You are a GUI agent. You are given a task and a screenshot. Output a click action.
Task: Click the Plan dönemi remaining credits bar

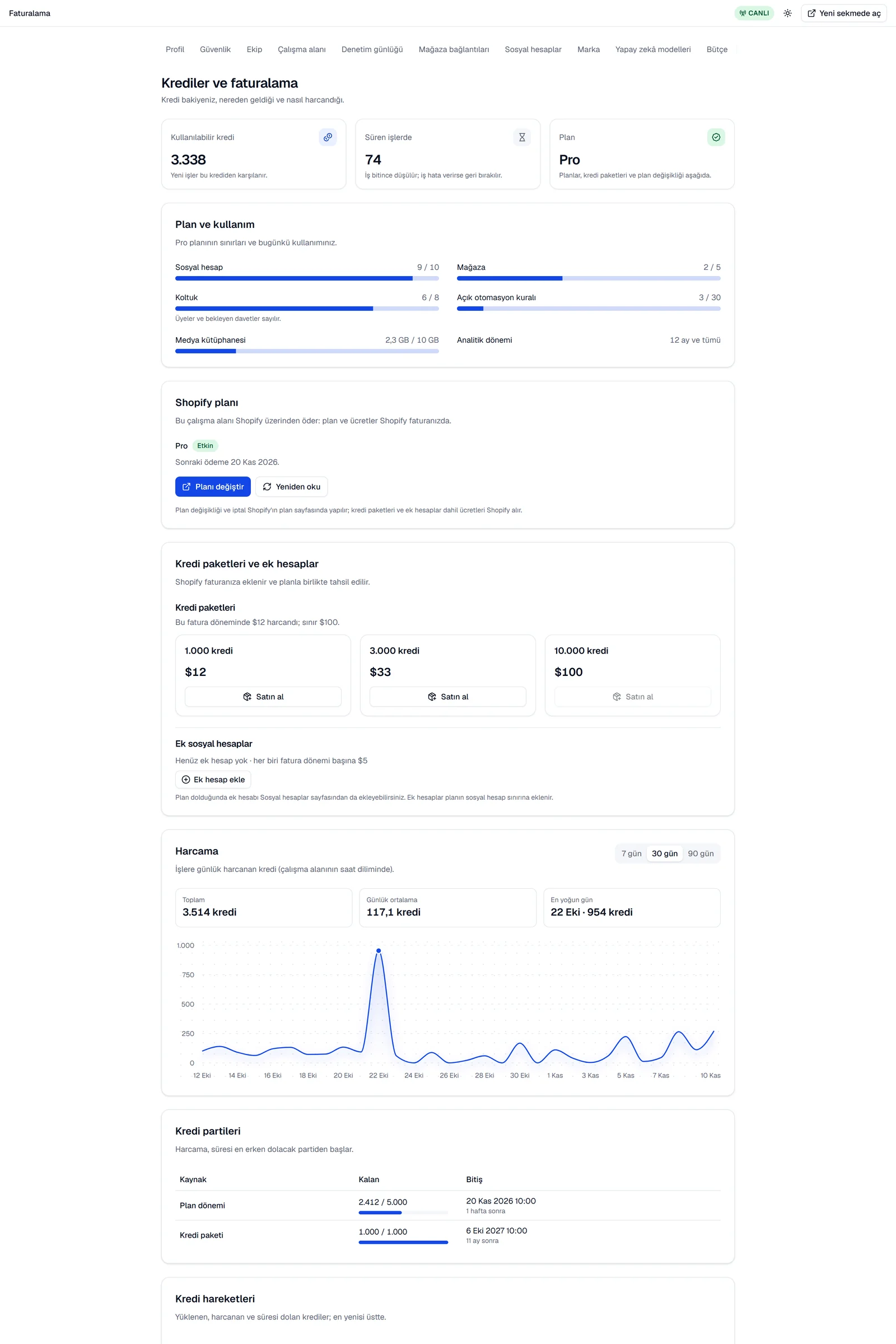[x=403, y=1212]
